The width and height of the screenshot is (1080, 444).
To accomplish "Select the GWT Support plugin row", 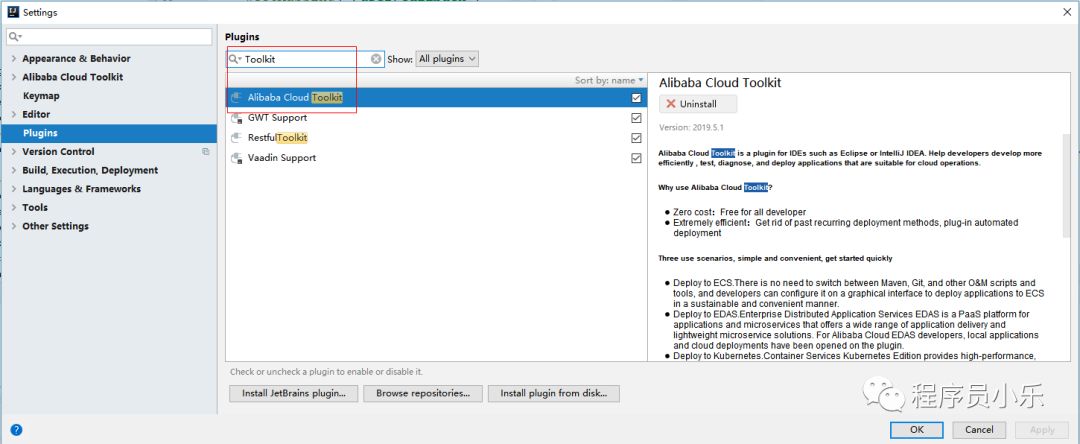I will (437, 118).
